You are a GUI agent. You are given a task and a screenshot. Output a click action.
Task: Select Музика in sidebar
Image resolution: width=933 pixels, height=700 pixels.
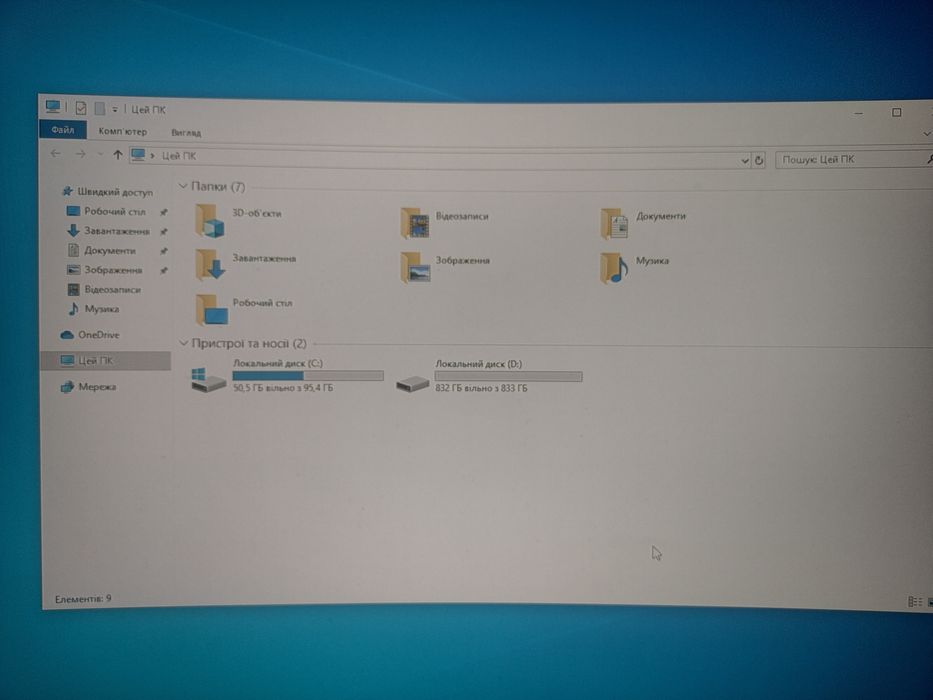93,308
